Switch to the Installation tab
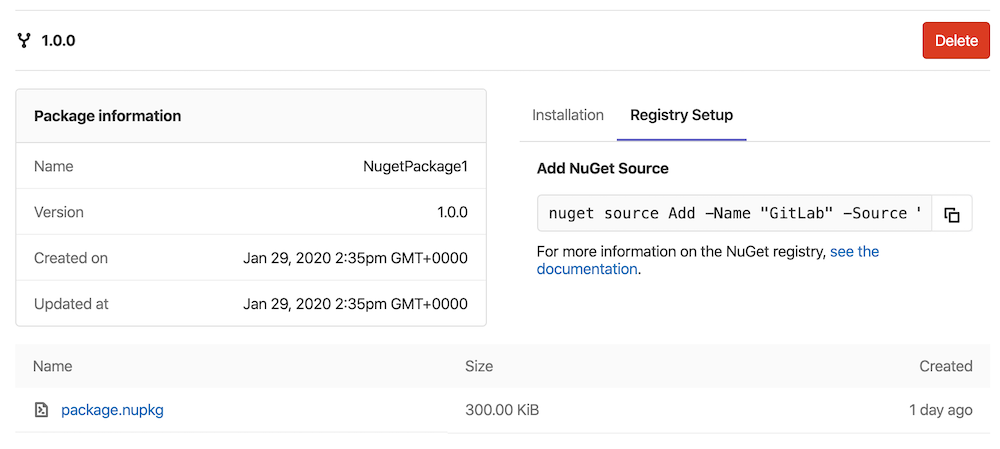 [x=568, y=115]
